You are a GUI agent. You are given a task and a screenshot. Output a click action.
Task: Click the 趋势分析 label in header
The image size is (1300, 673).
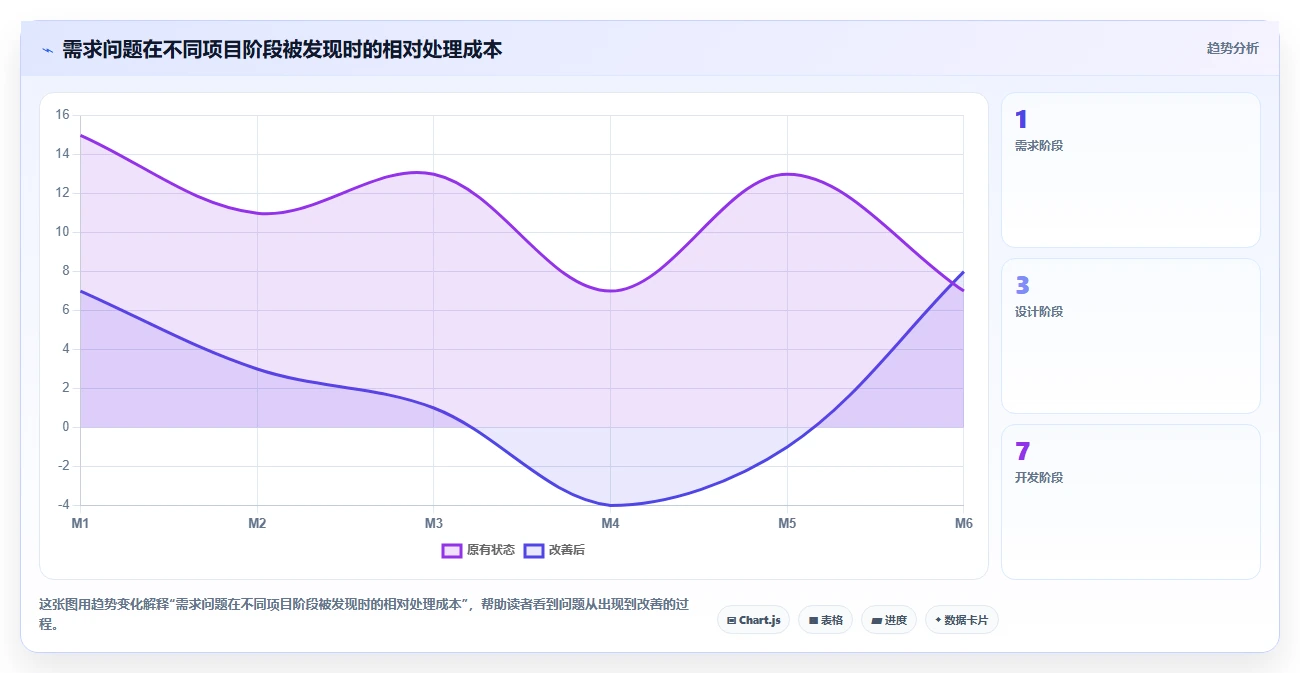pyautogui.click(x=1232, y=48)
